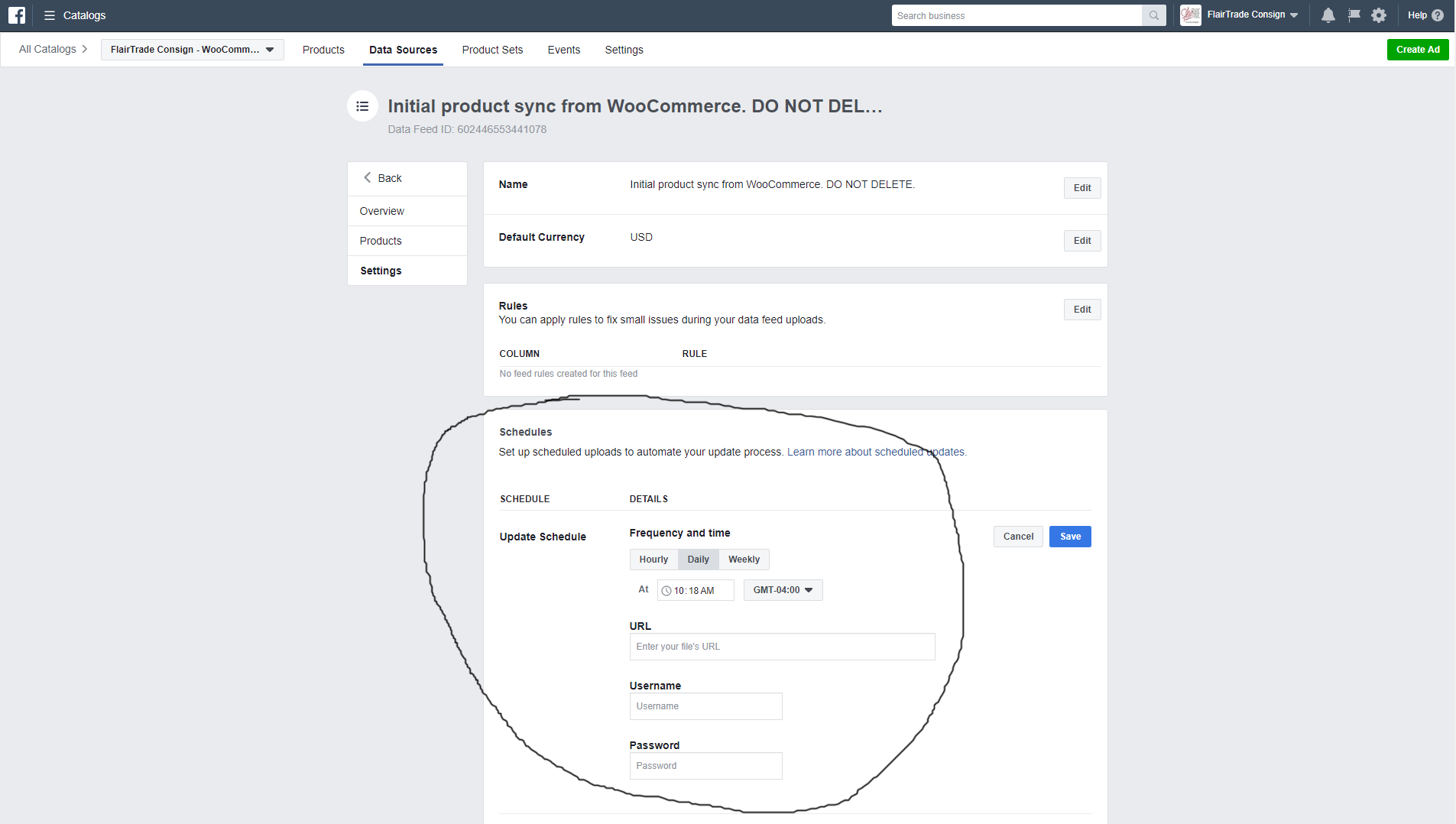The width and height of the screenshot is (1456, 824).
Task: Focus the file URL input field
Action: click(x=782, y=647)
